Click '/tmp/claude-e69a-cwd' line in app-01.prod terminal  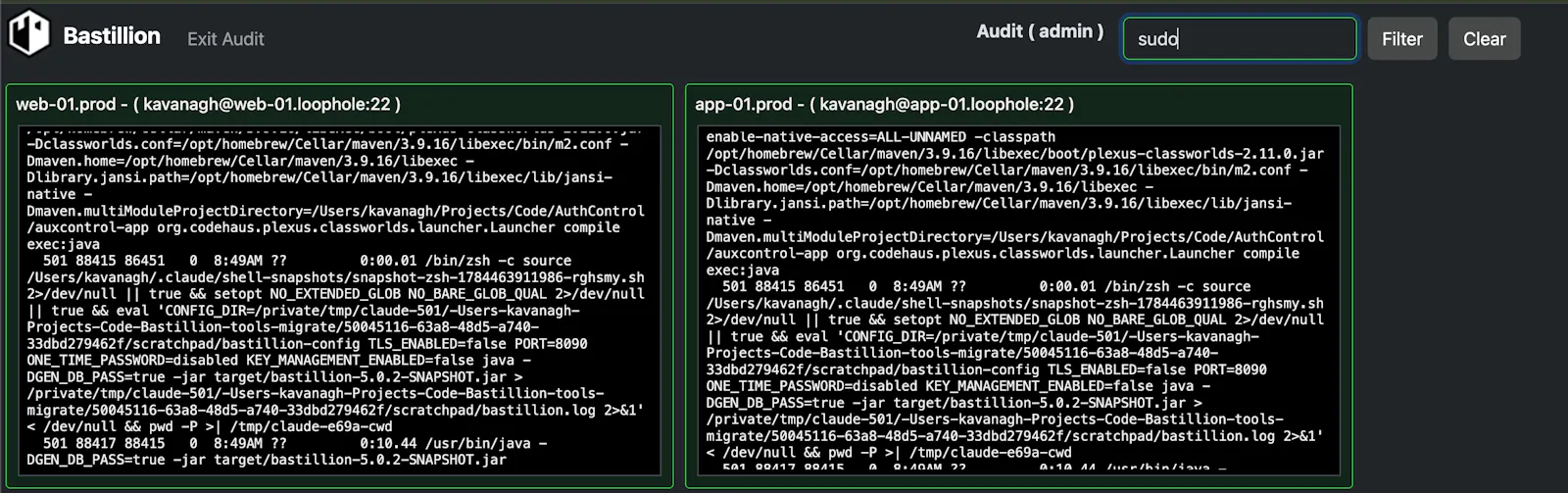click(889, 452)
